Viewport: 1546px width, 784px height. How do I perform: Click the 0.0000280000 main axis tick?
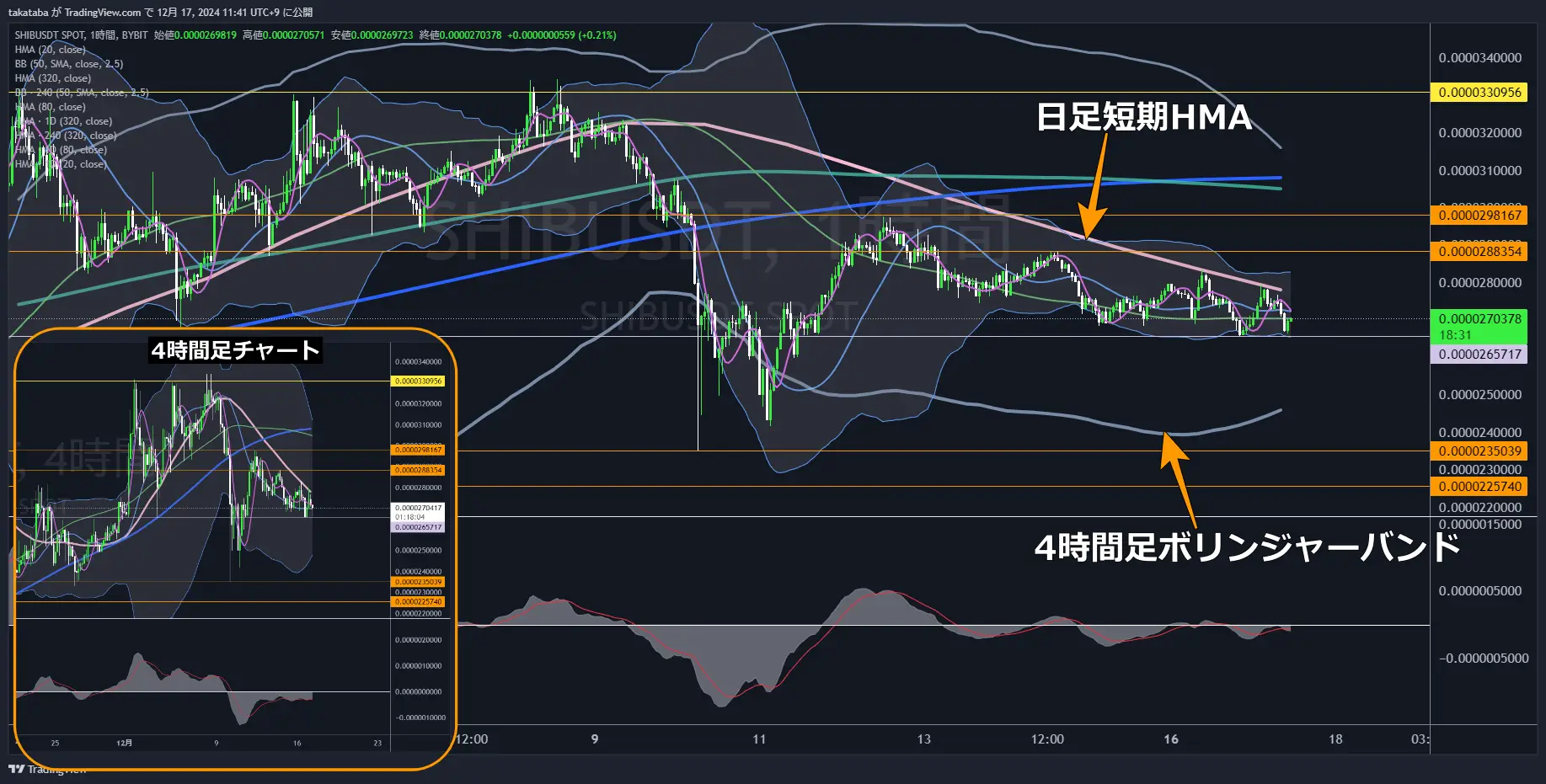(x=1479, y=283)
